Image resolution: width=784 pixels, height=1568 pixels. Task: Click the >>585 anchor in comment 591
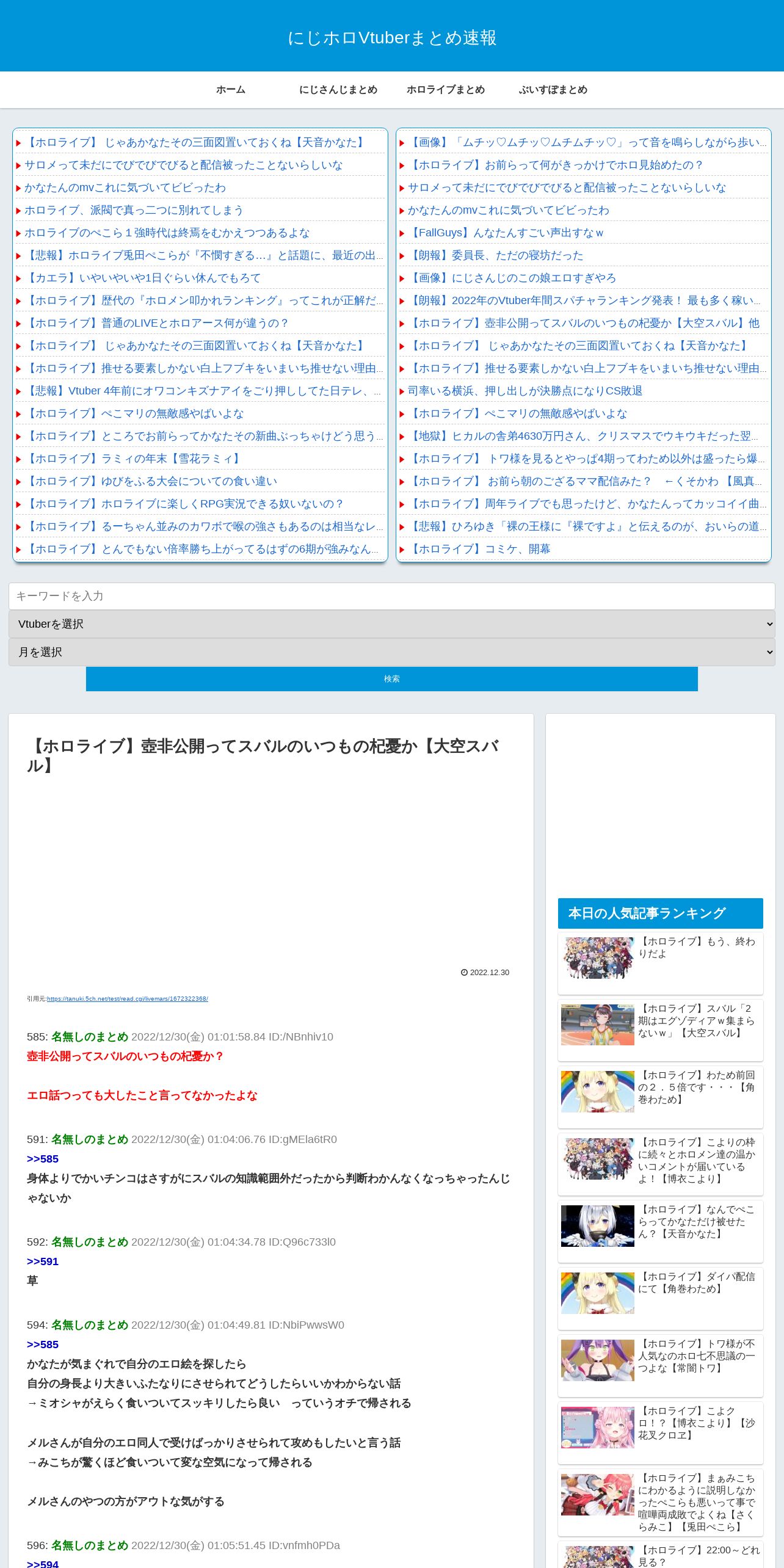click(43, 1159)
